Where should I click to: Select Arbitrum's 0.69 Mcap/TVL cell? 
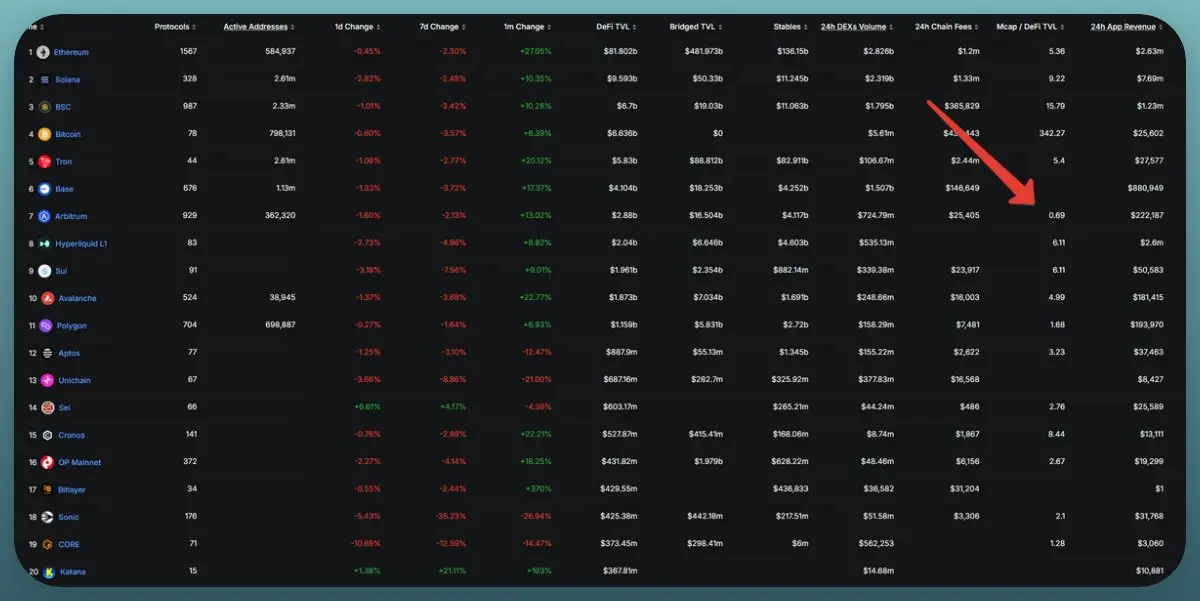[1057, 216]
